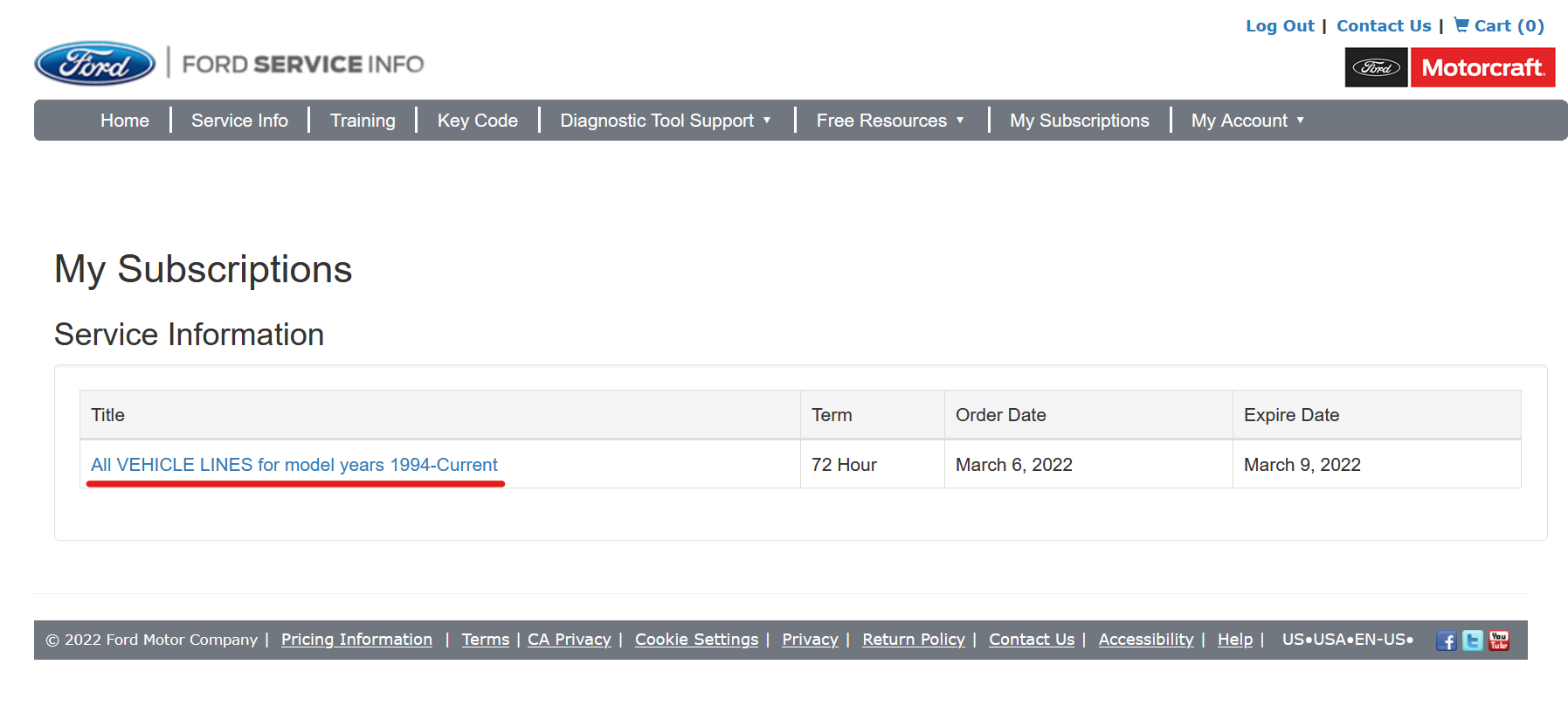The width and height of the screenshot is (1568, 713).
Task: Click the Ford oval logo
Action: point(94,64)
